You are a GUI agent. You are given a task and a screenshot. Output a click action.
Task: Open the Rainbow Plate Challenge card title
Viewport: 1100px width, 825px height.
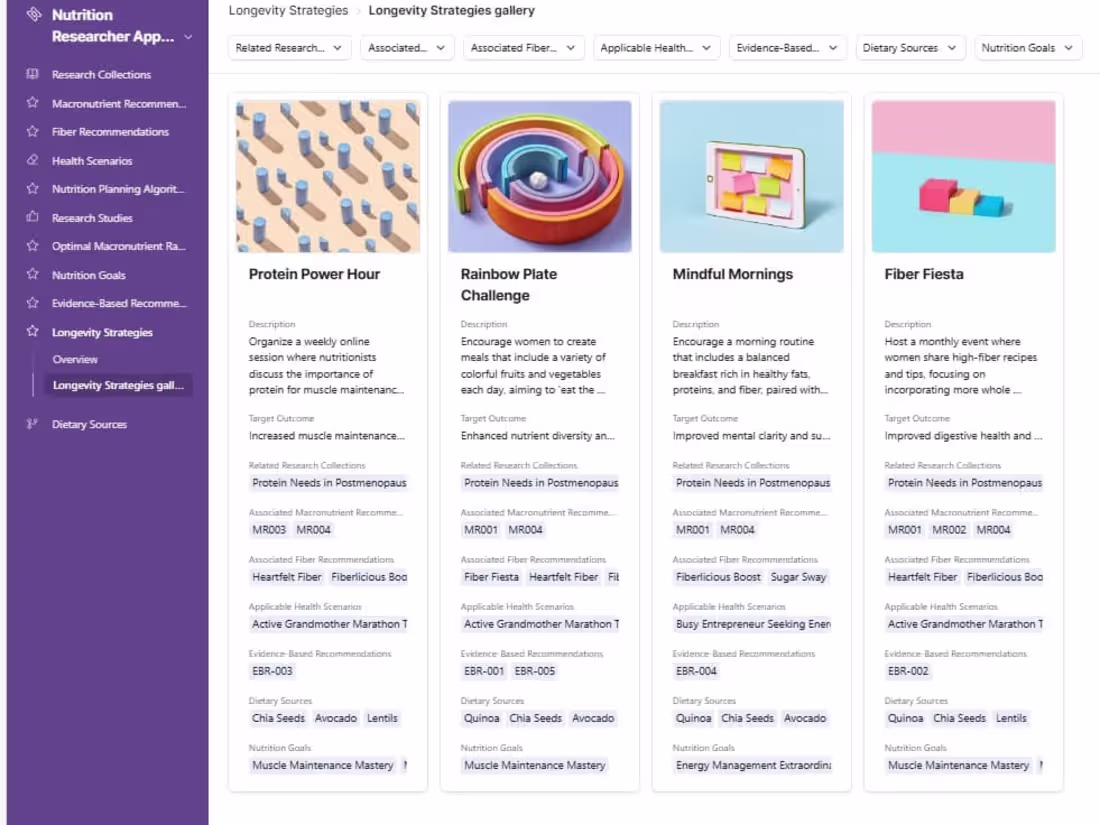point(509,285)
